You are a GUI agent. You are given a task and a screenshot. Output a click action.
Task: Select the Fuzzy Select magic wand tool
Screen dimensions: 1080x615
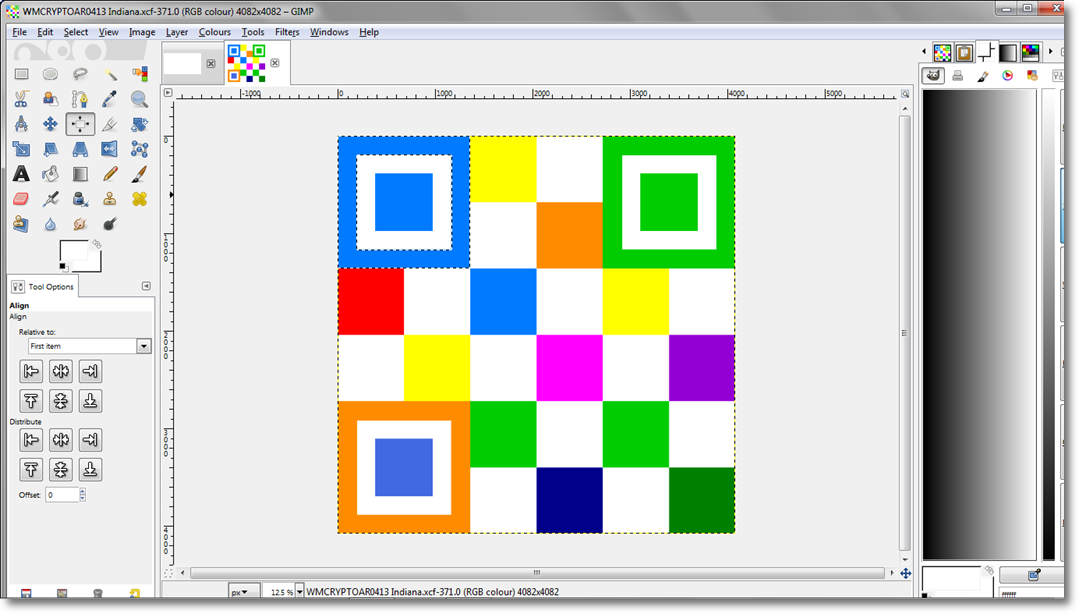110,74
